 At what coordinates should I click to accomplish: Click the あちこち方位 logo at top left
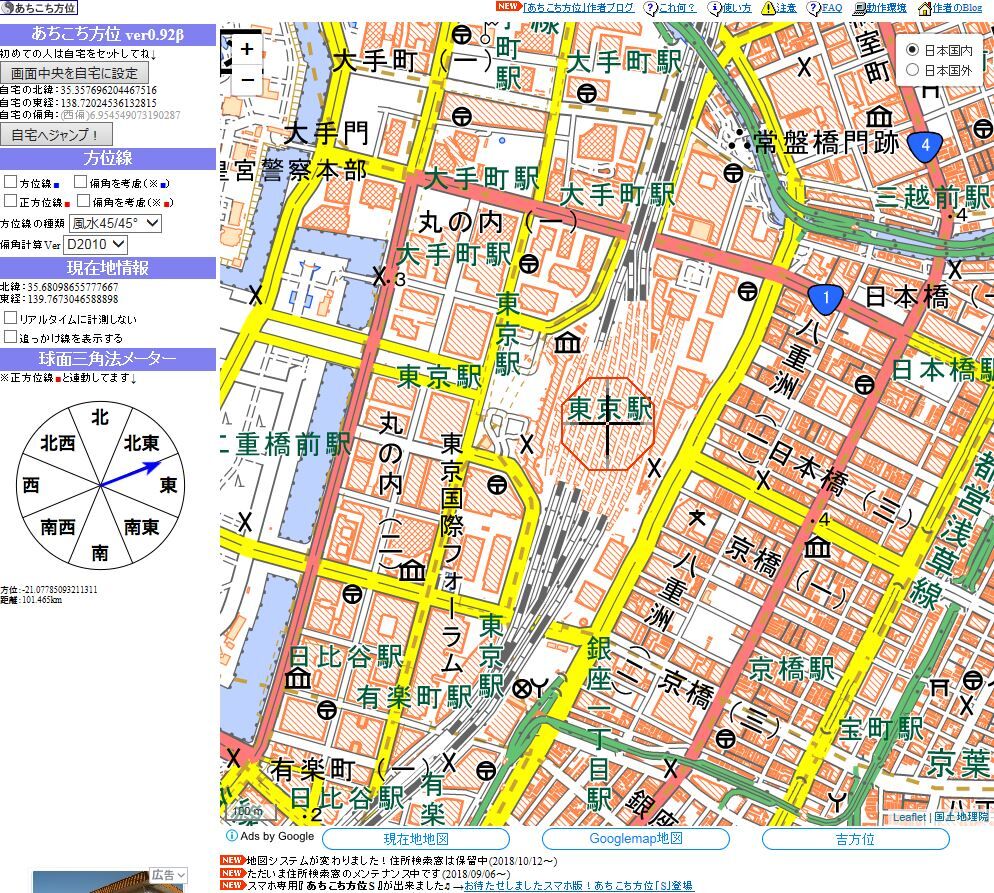pos(39,8)
